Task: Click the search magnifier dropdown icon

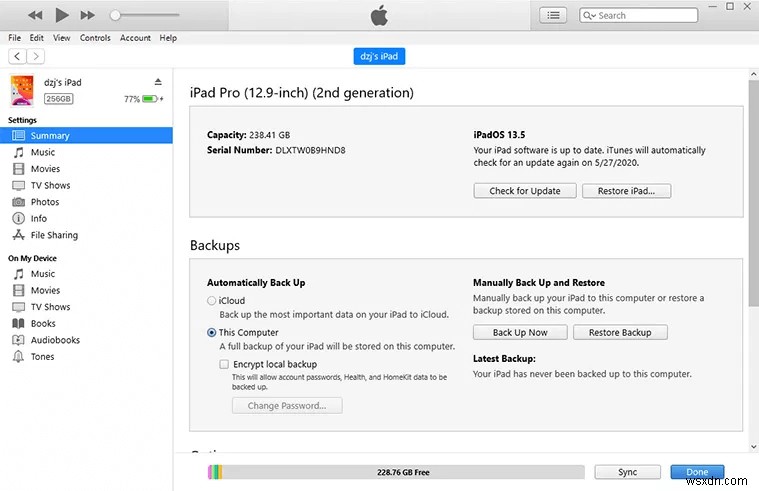Action: 589,15
